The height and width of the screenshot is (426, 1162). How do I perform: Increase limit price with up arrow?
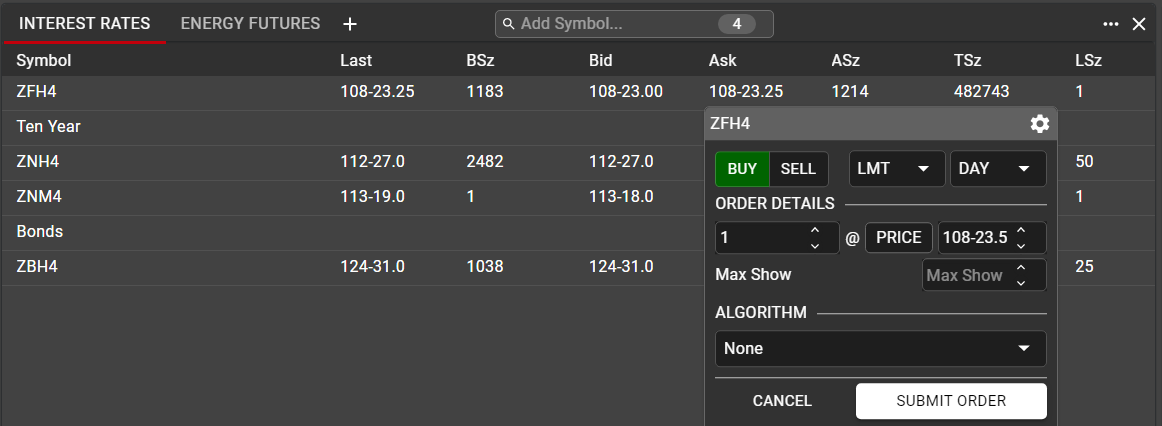[x=1021, y=231]
